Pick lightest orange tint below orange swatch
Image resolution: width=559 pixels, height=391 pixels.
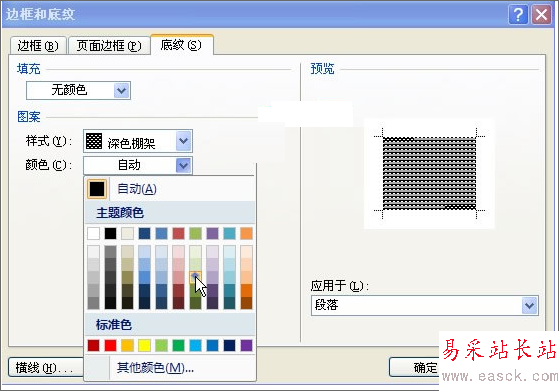point(246,252)
